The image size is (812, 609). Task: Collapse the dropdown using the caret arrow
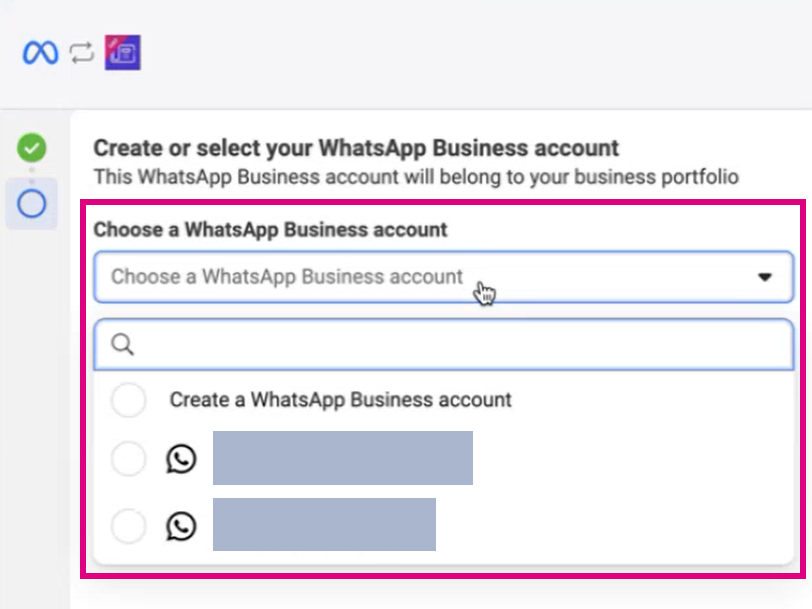(x=765, y=277)
